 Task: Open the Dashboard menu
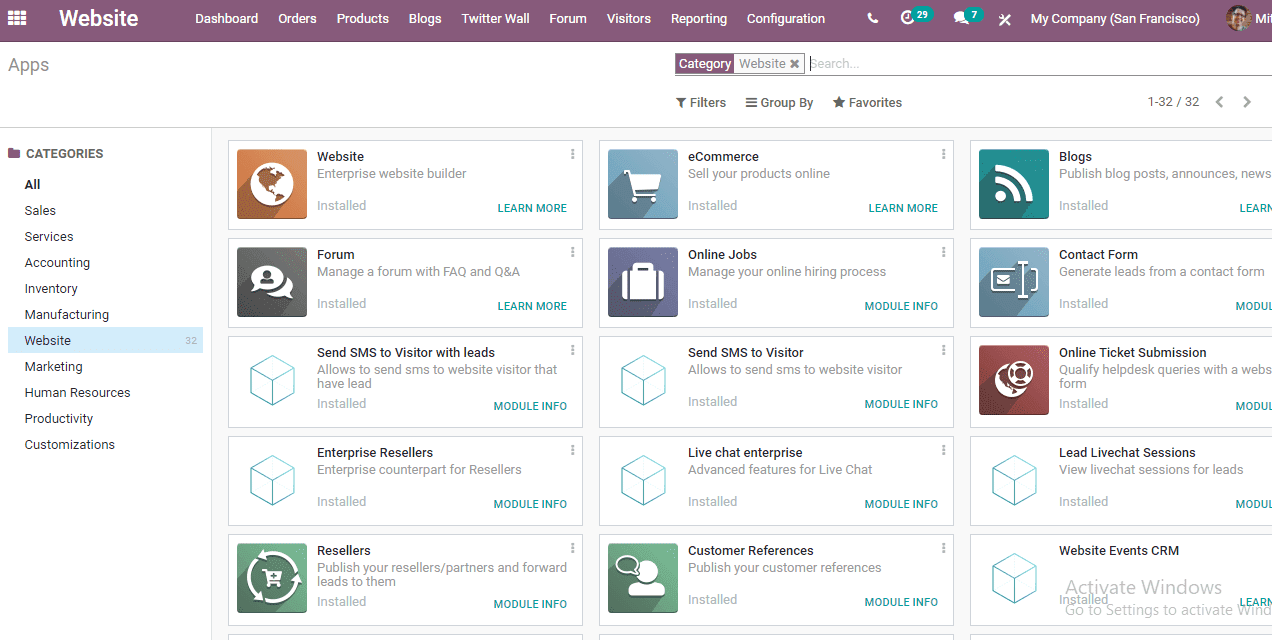[x=226, y=19]
